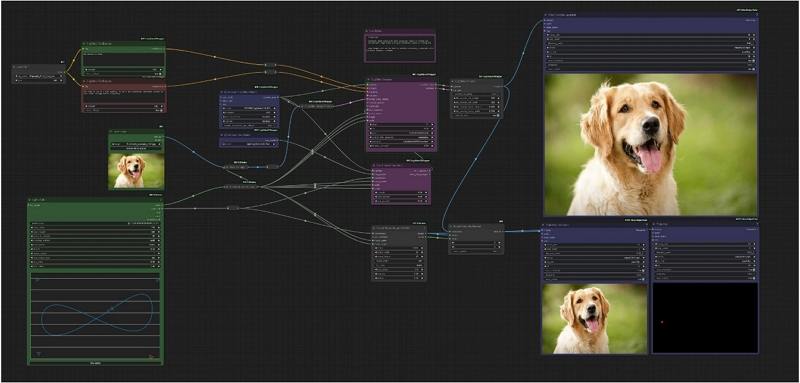The height and width of the screenshot is (383, 800).
Task: Click in the red prompt node's text area
Action: [123, 96]
